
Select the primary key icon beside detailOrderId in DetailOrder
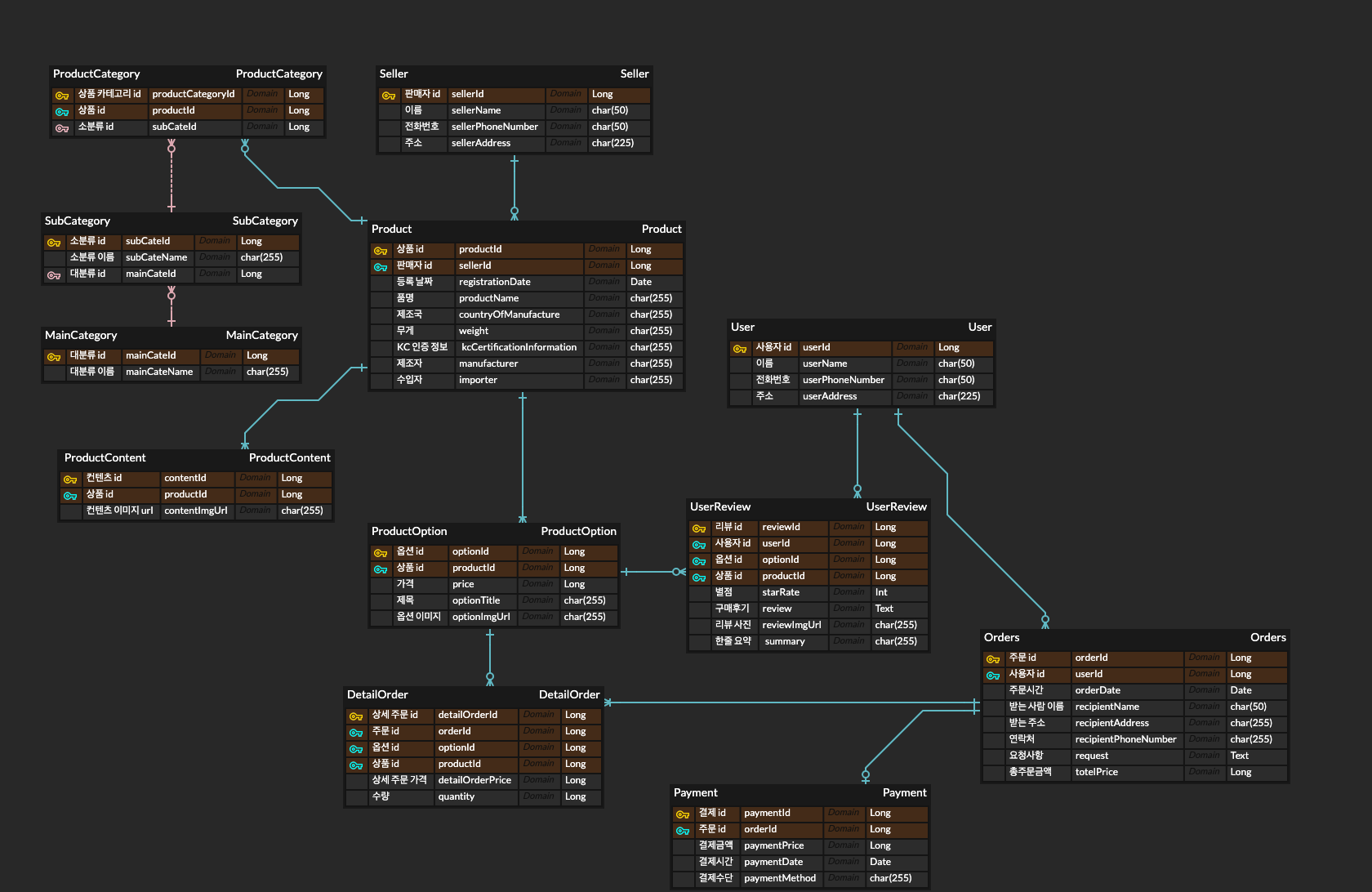click(x=356, y=716)
